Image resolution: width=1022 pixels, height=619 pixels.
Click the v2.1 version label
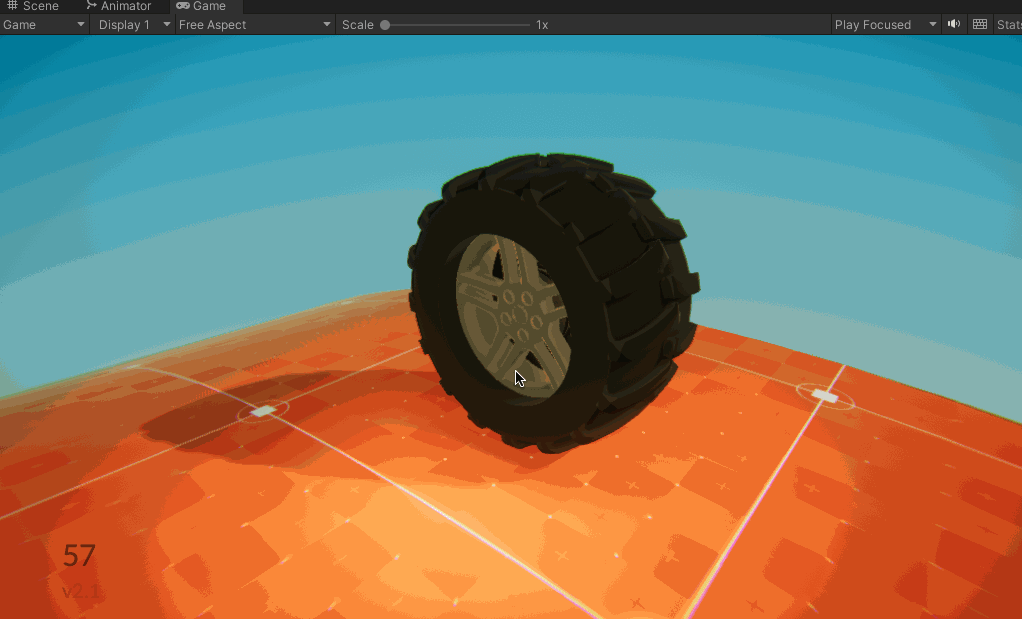click(x=80, y=591)
